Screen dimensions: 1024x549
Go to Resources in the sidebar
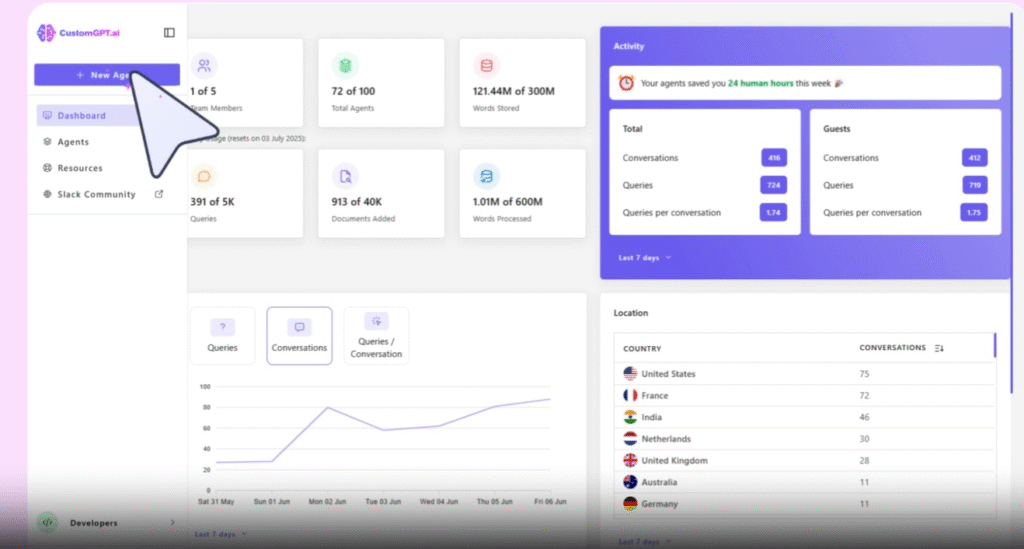[x=79, y=168]
